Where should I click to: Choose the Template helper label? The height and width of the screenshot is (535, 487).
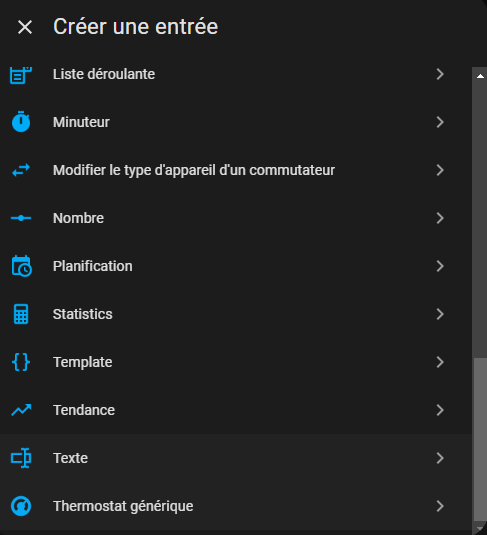tap(83, 362)
